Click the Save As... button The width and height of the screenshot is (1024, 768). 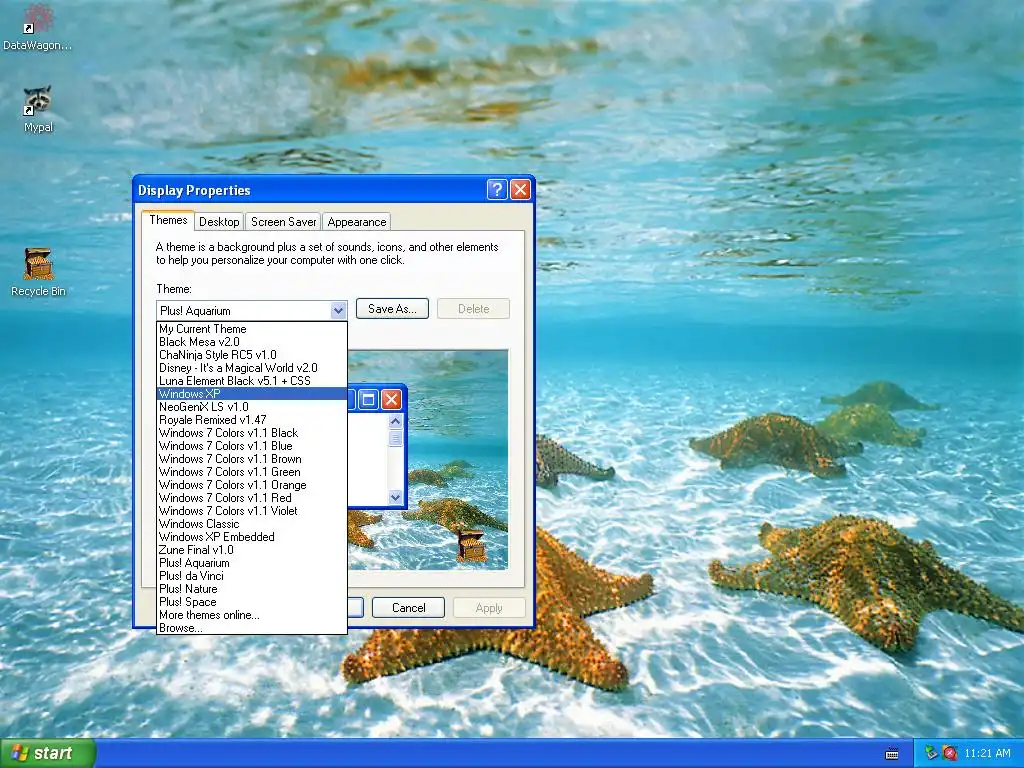click(x=392, y=309)
